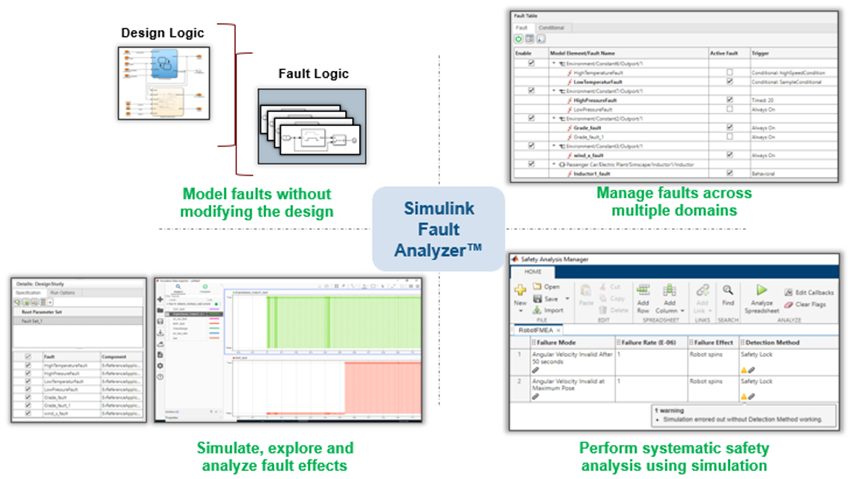The image size is (861, 479).
Task: Collapse the Environment/Constant6/Outport/1 tree row
Action: (554, 63)
